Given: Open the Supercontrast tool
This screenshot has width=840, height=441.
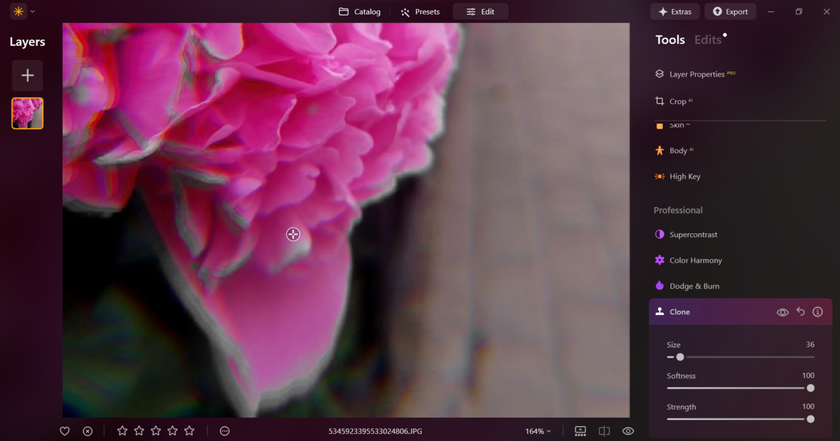Looking at the screenshot, I should tap(693, 235).
